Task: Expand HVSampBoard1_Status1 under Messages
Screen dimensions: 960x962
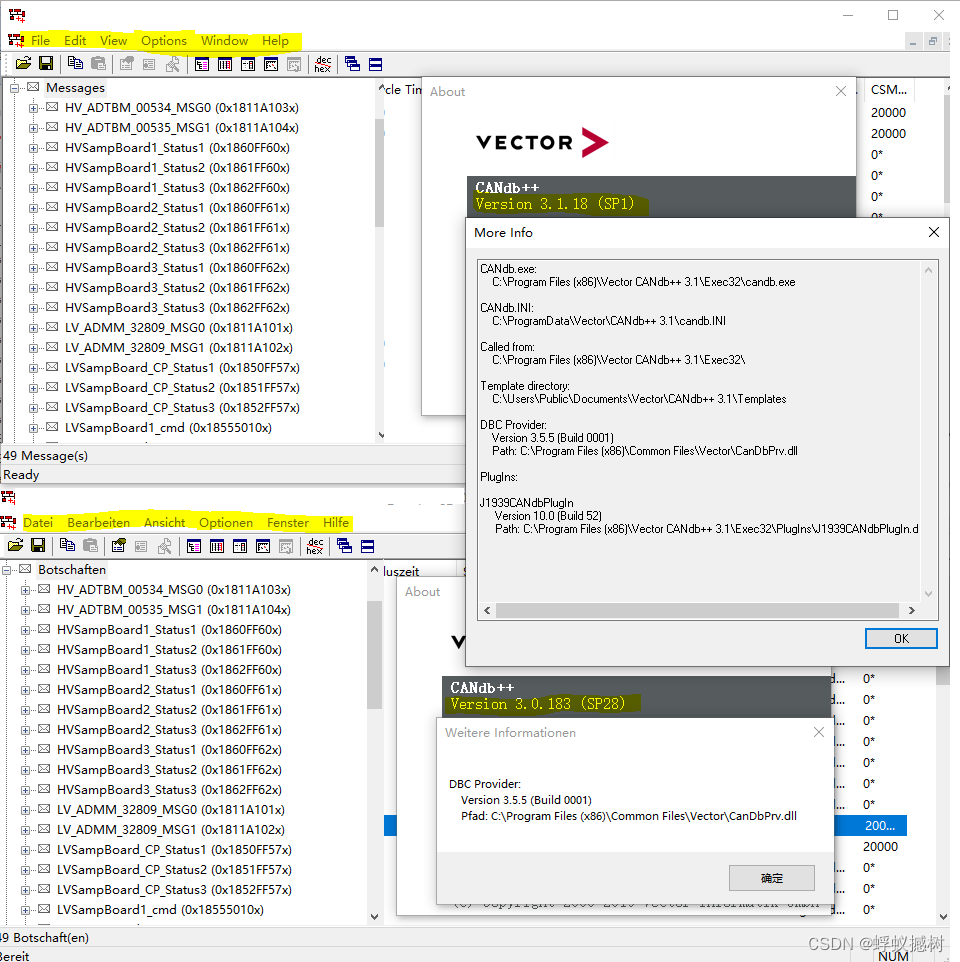Action: (33, 148)
